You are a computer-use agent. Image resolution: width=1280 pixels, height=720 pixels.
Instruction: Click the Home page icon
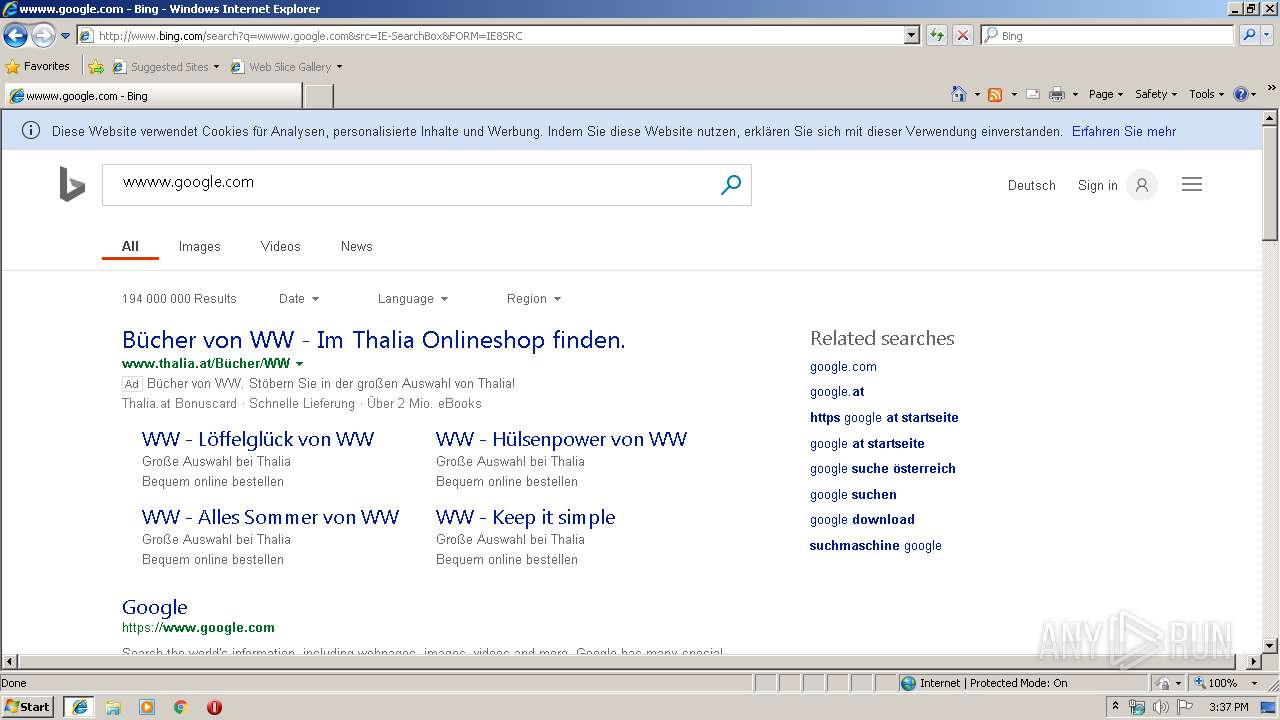pos(959,94)
